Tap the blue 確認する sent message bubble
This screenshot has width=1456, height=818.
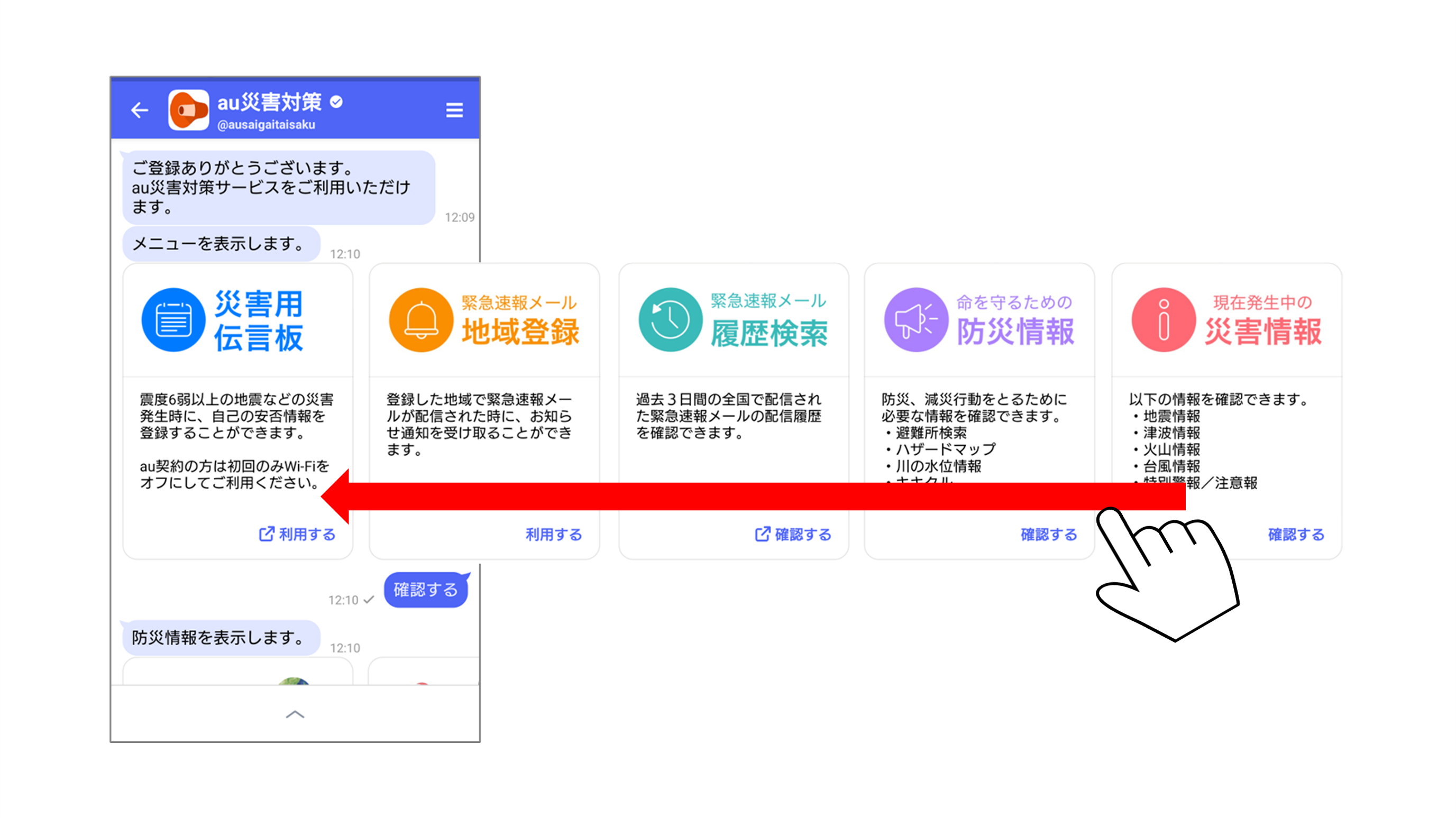click(426, 590)
